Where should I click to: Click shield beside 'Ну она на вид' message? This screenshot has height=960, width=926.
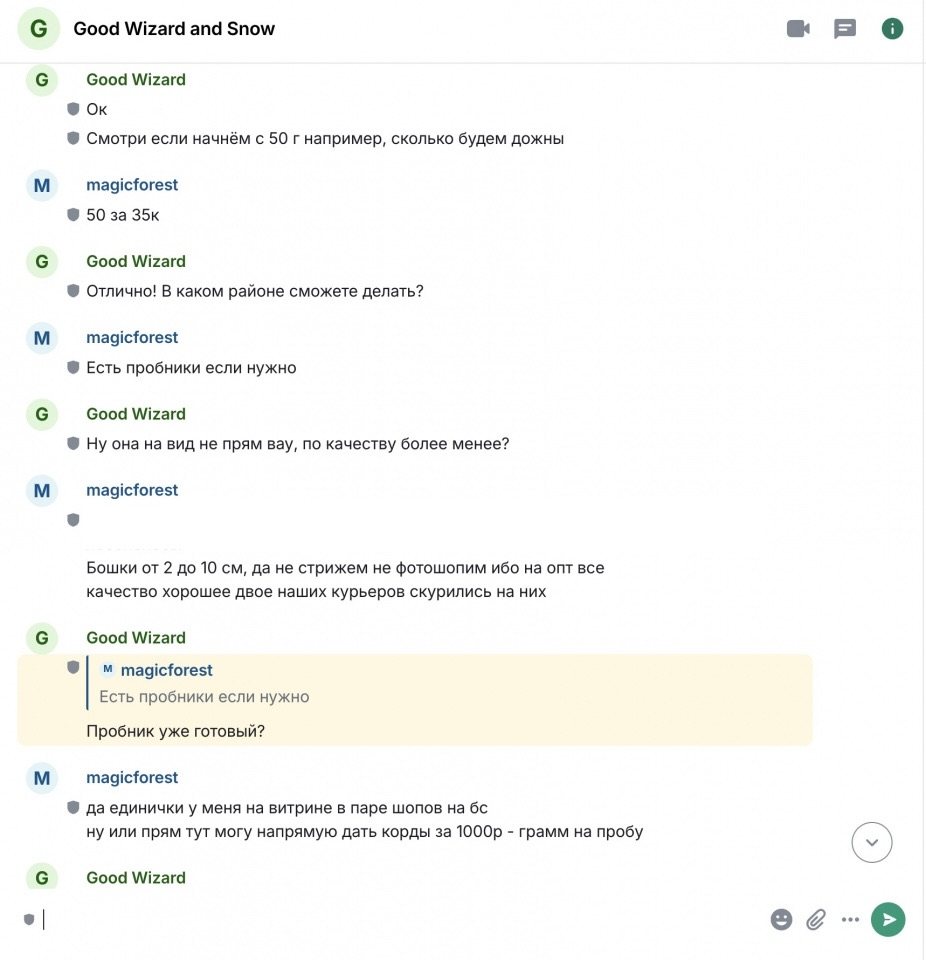tap(73, 443)
